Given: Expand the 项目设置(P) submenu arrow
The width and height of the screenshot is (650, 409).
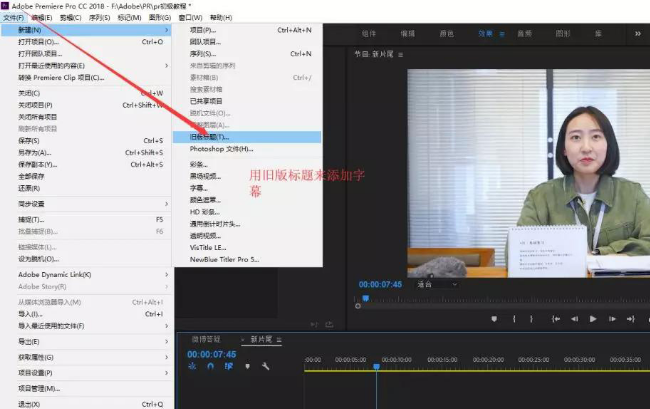Looking at the screenshot, I should click(x=166, y=373).
